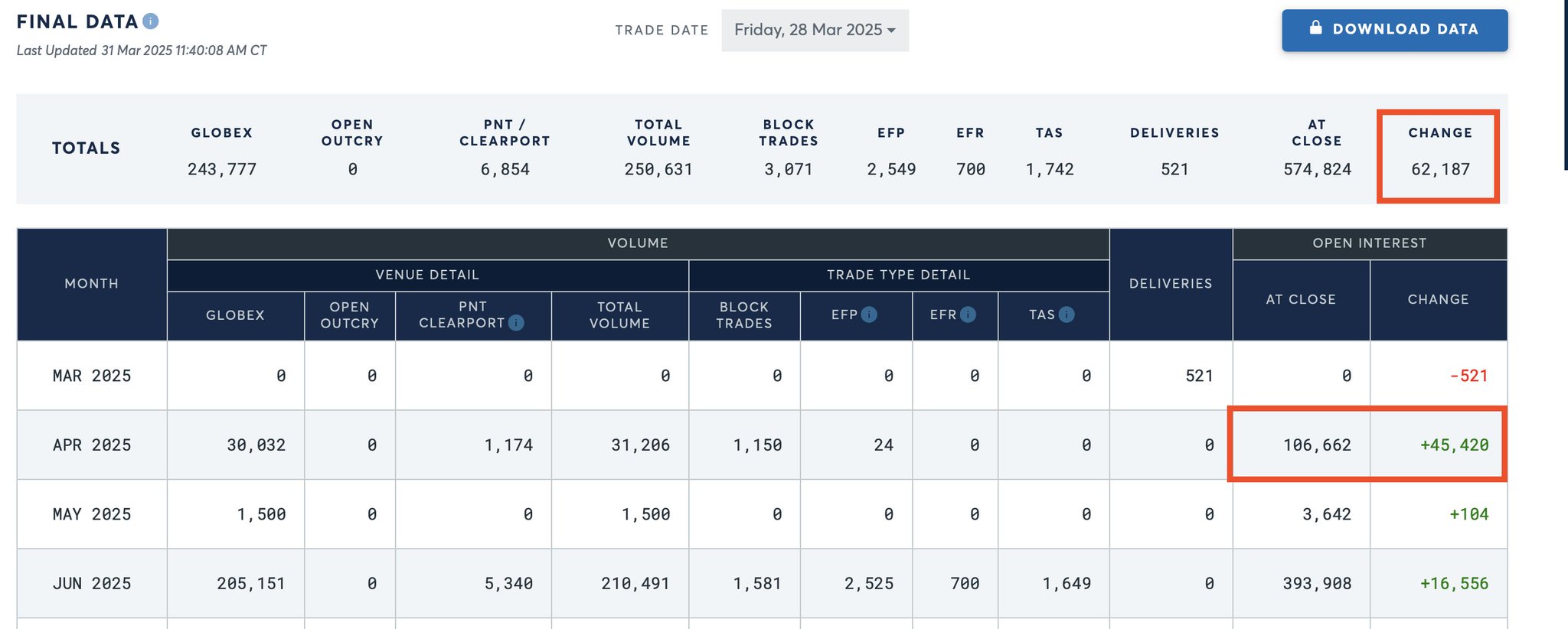This screenshot has height=629, width=1568.
Task: Click the caret arrow of the trade date selector
Action: [891, 31]
